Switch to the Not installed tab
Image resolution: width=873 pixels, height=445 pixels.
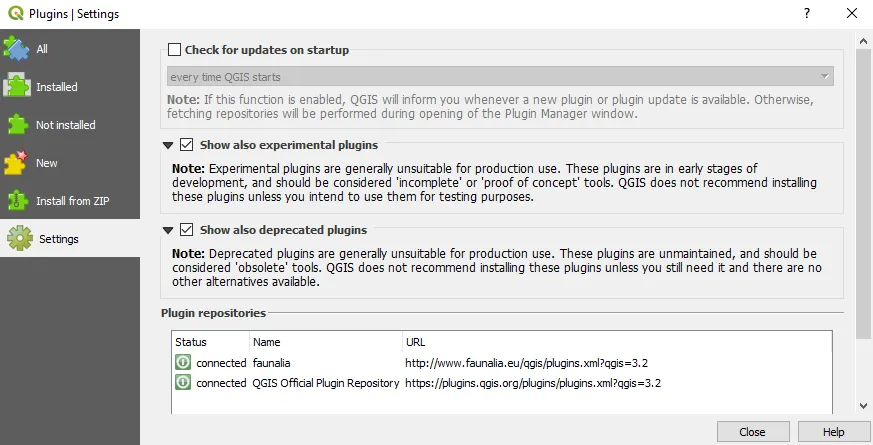[x=66, y=125]
